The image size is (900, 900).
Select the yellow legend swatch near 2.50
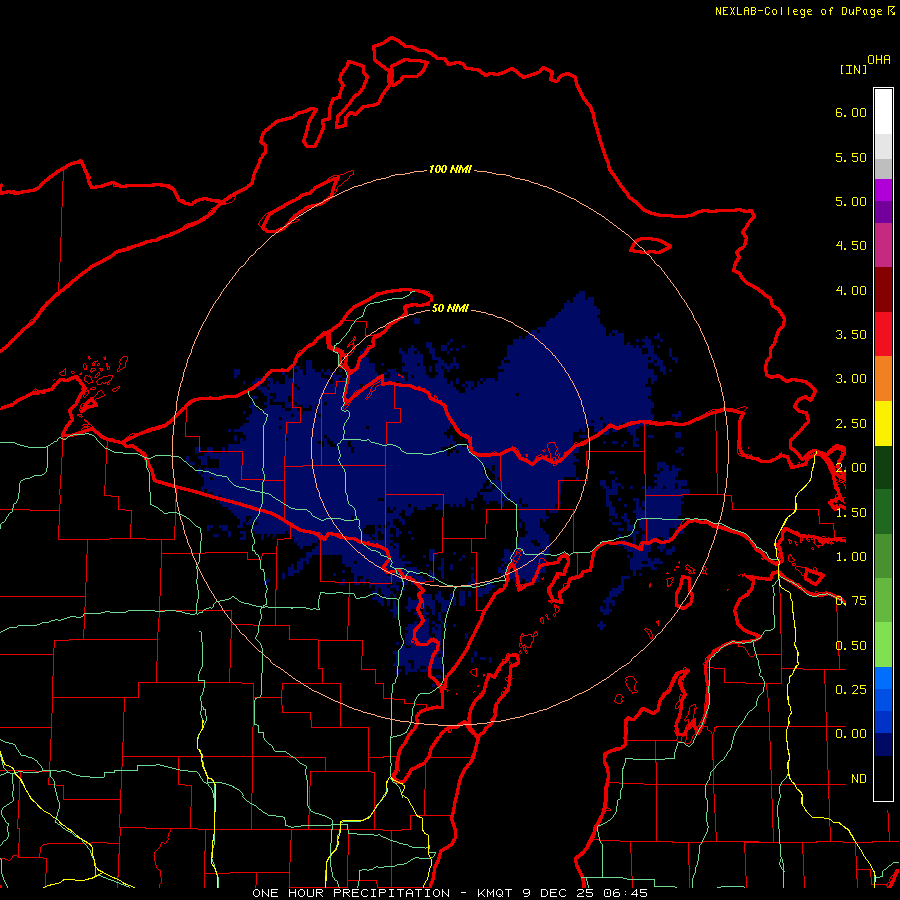tap(883, 423)
